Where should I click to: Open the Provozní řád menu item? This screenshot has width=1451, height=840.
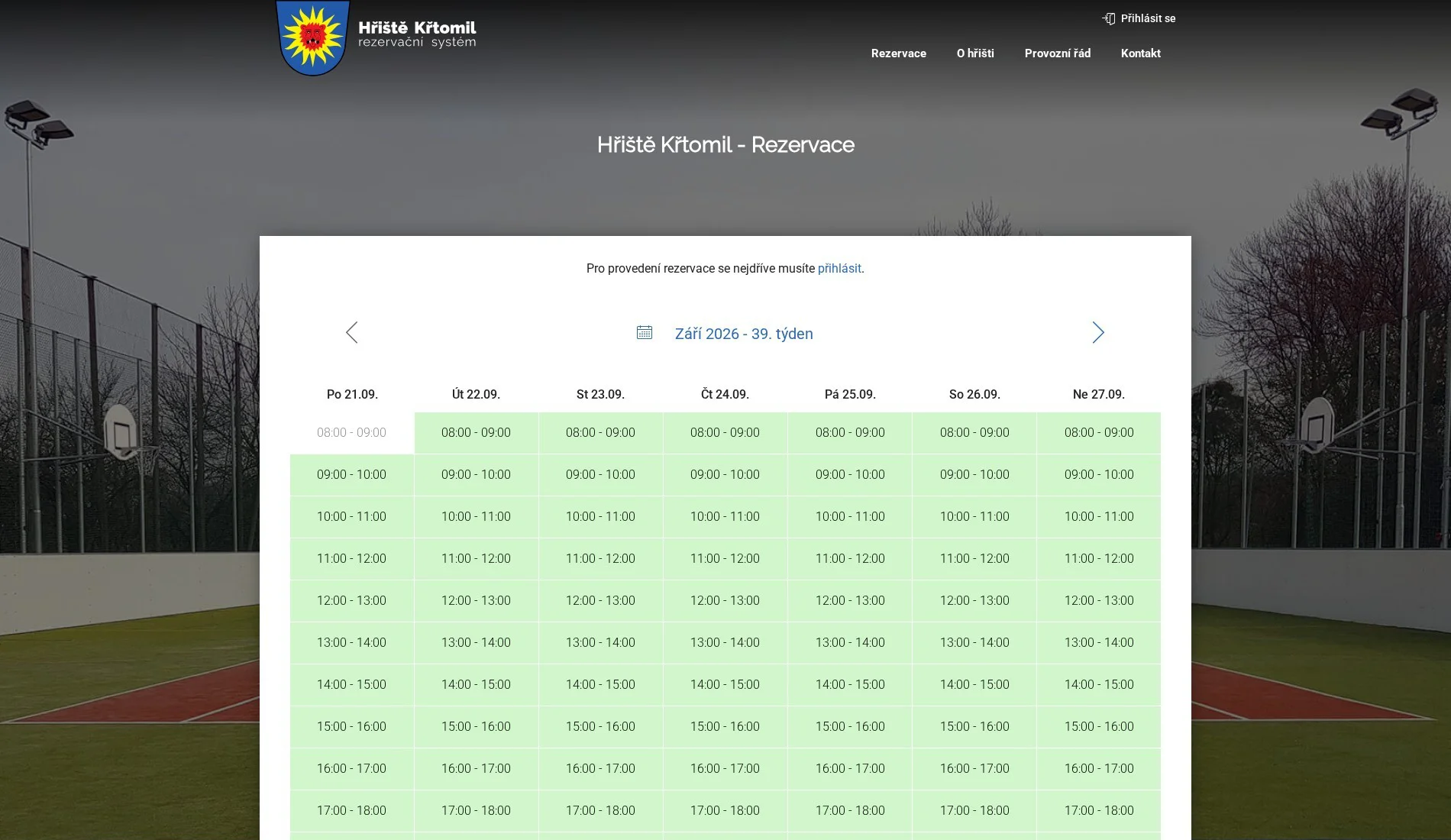click(1058, 53)
